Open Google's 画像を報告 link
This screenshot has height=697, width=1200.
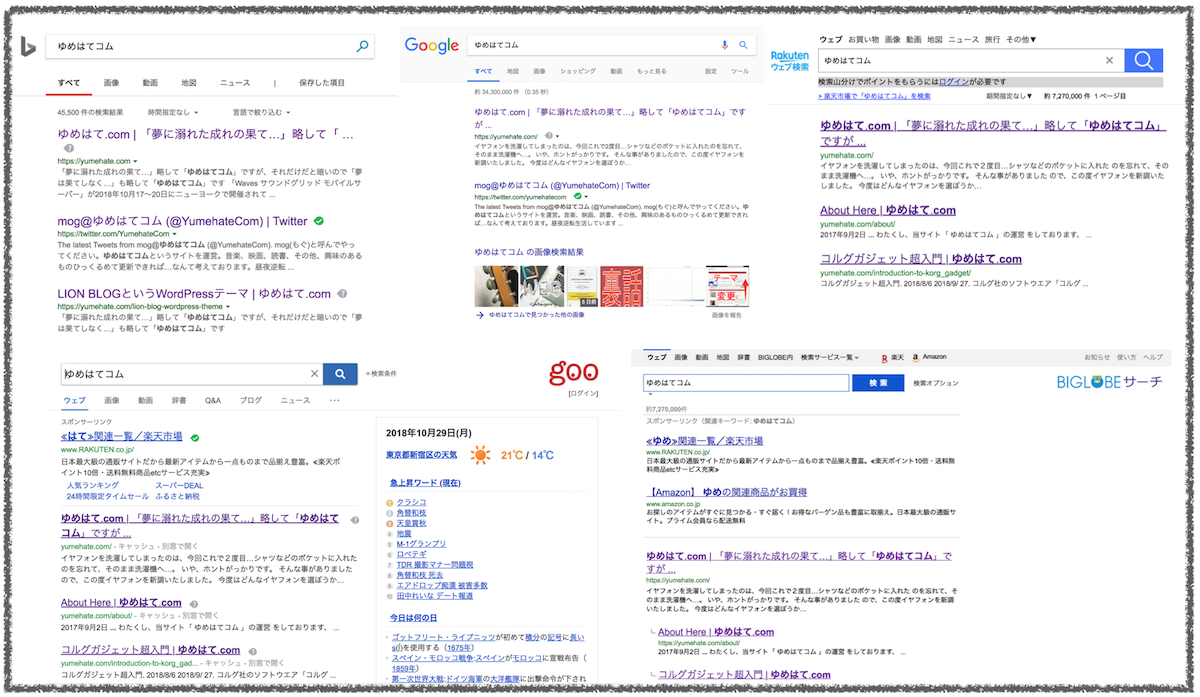pyautogui.click(x=727, y=315)
